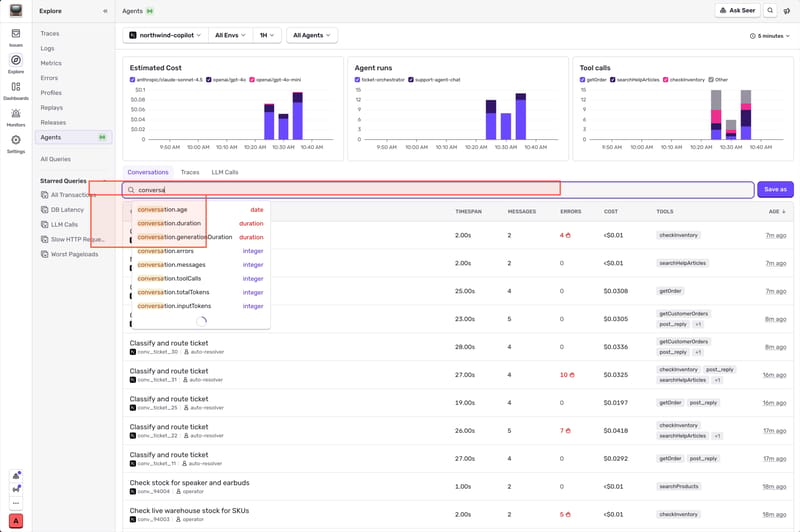Toggle openai/gpt-4o-mini series checkbox

coord(252,80)
